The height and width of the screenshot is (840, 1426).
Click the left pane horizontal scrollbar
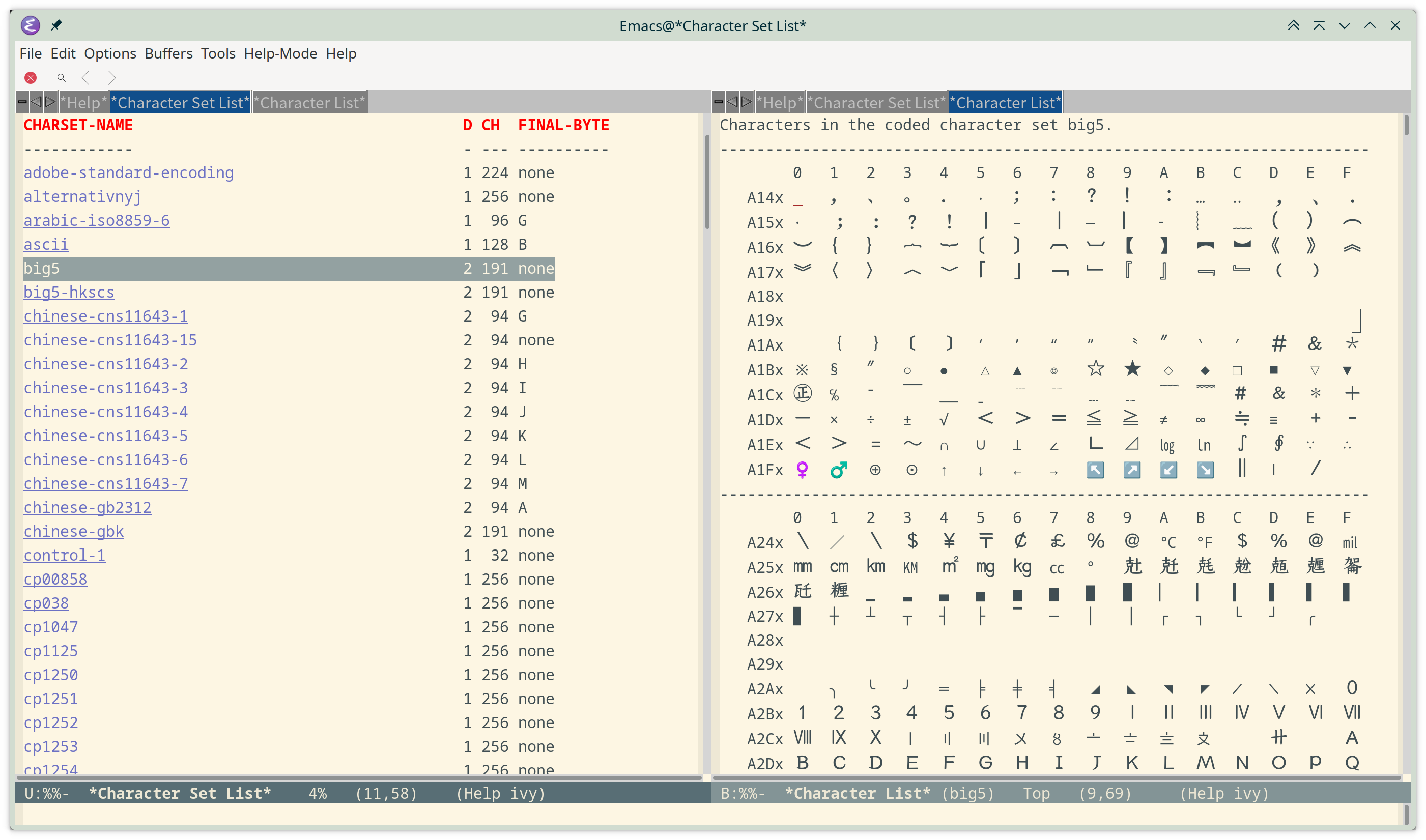(359, 778)
